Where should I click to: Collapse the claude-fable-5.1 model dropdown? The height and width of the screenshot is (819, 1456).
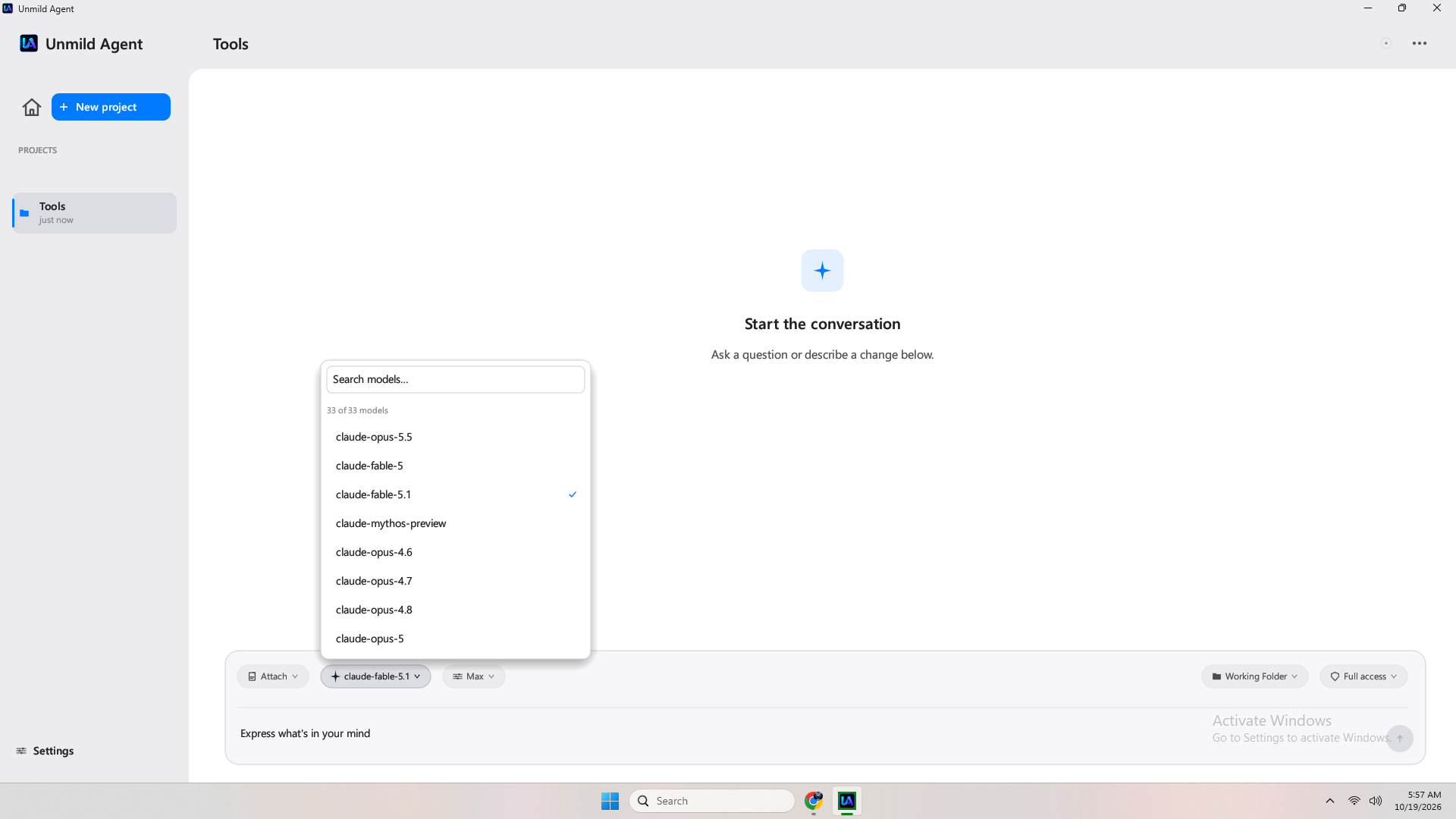375,676
